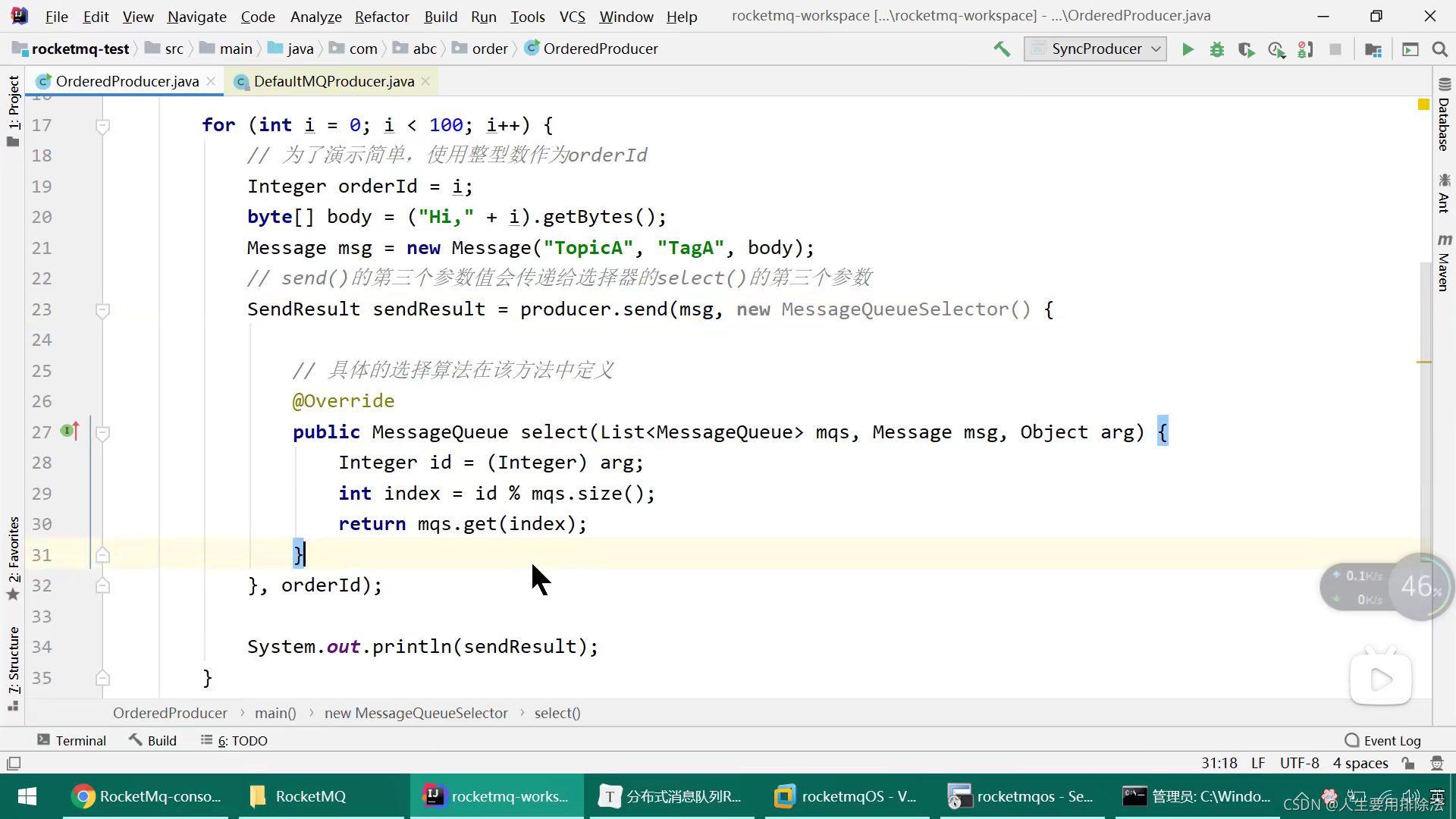Click the video play overlay button
The image size is (1456, 819).
click(x=1381, y=679)
